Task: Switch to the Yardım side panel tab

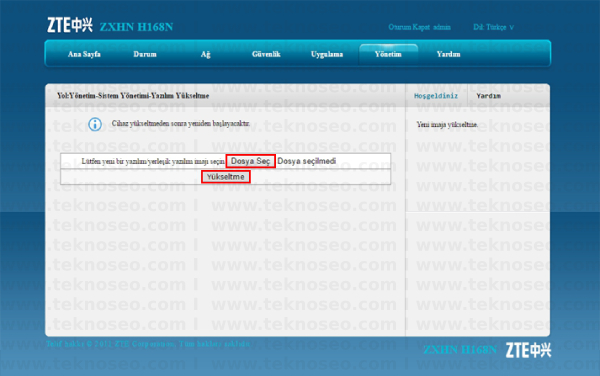Action: click(489, 96)
